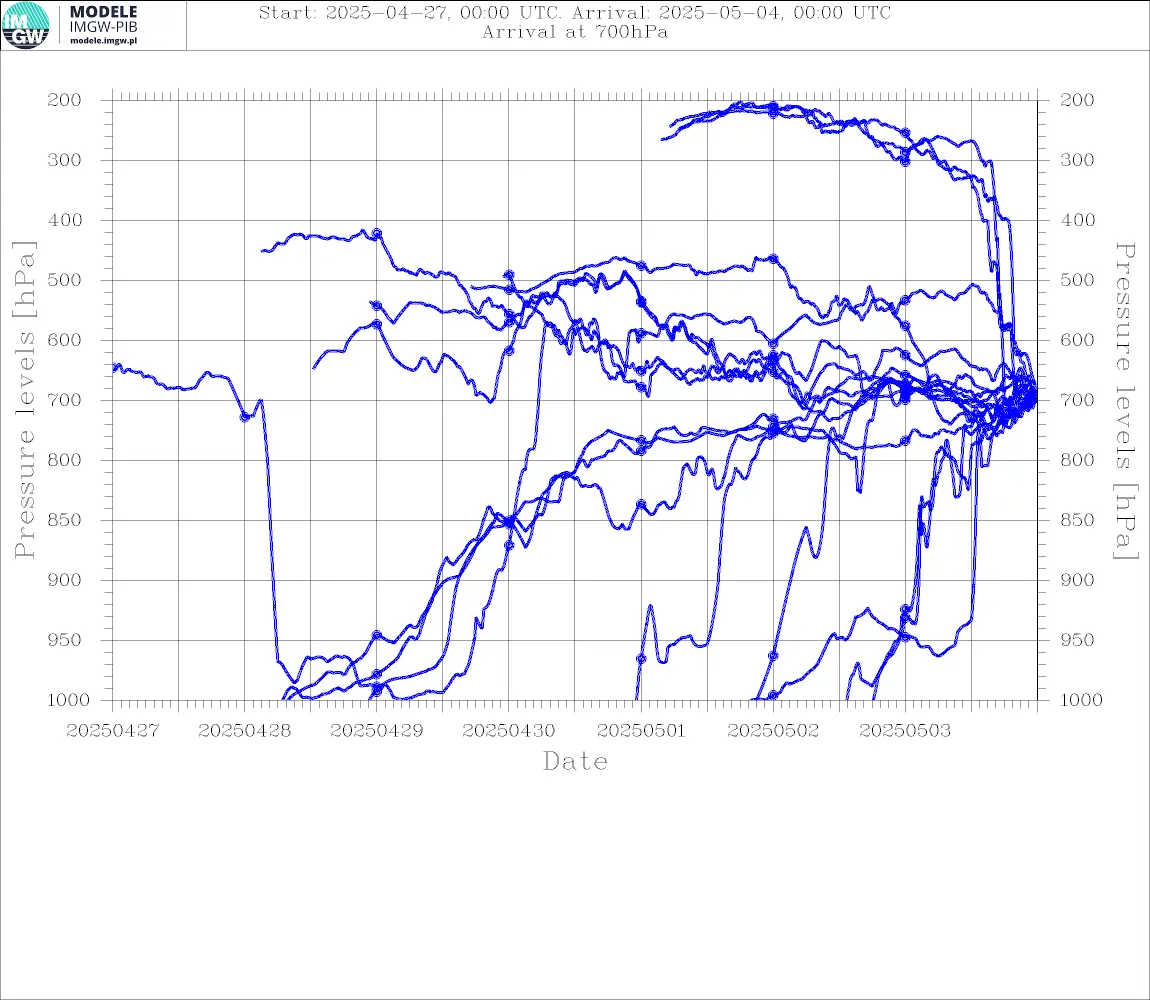1150x1000 pixels.
Task: Click the IMGW-PIB label
Action: [103, 27]
